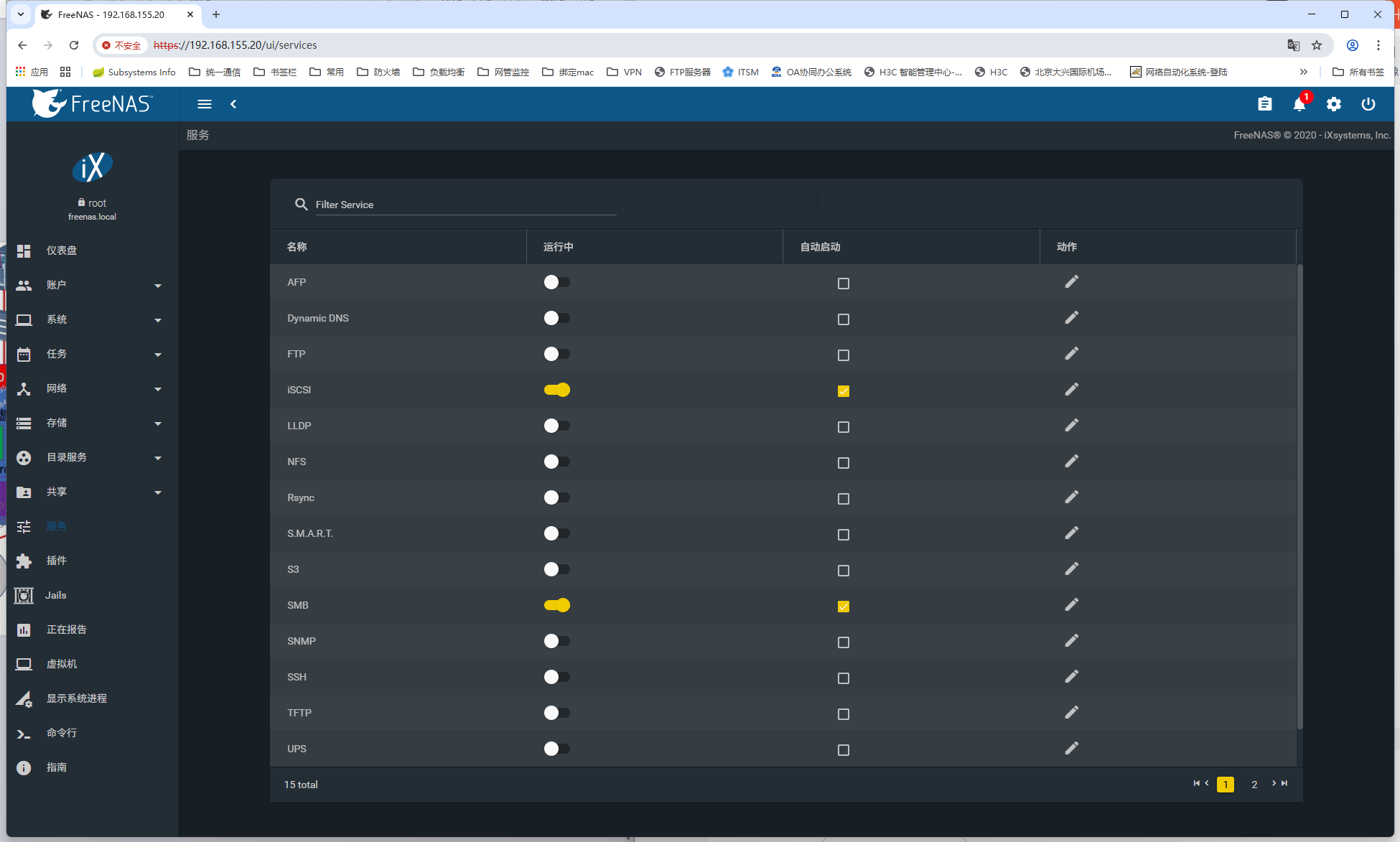Screen dimensions: 1400x842
Task: Toggle the hamburger sidebar menu
Action: click(x=204, y=104)
